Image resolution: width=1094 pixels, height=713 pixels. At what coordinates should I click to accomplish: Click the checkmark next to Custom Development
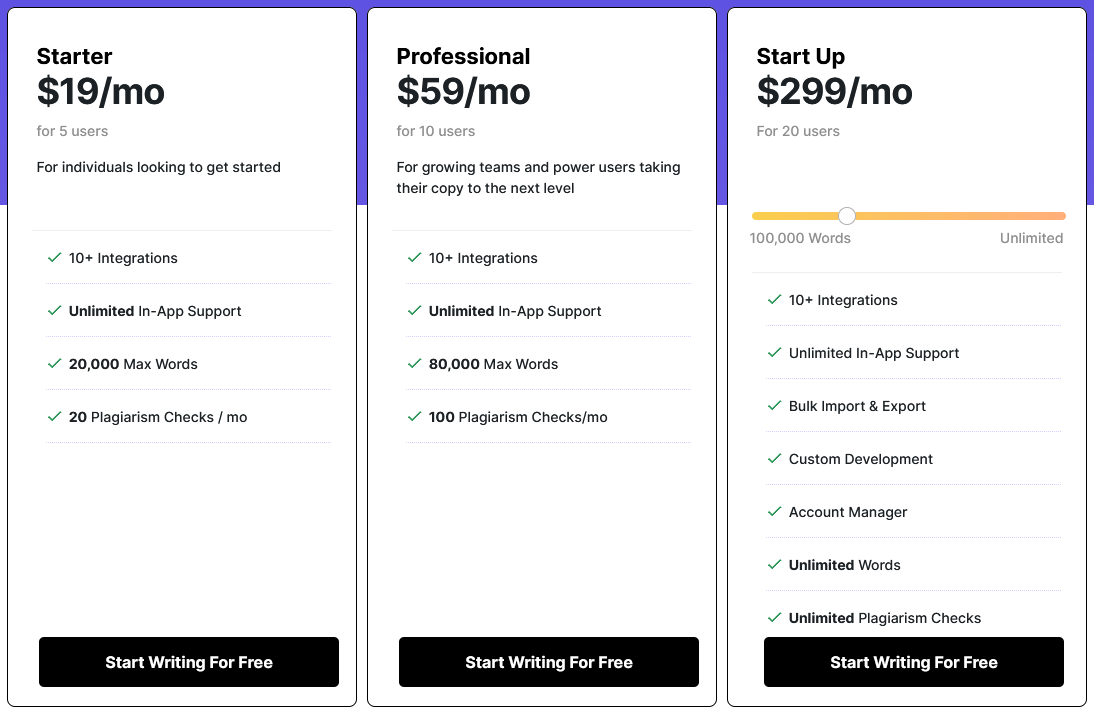pos(774,459)
